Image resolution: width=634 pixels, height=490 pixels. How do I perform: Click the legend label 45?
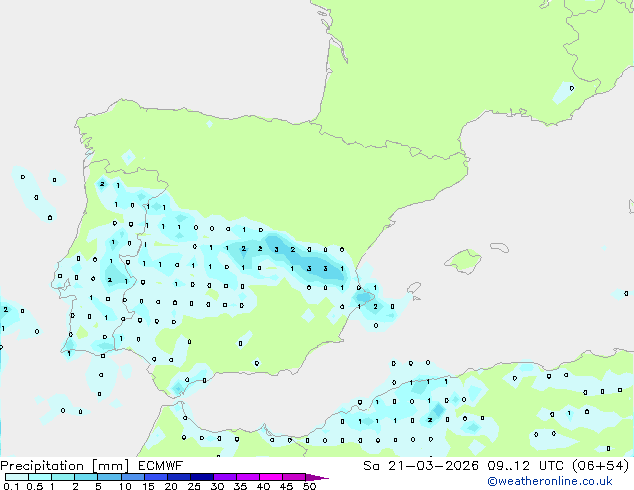[x=286, y=486]
